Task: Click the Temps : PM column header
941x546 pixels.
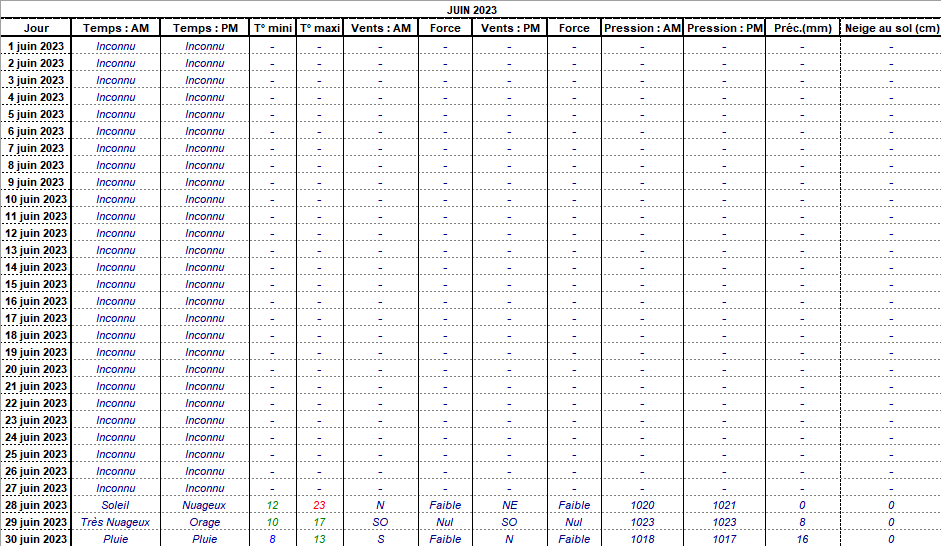Action: click(x=205, y=28)
